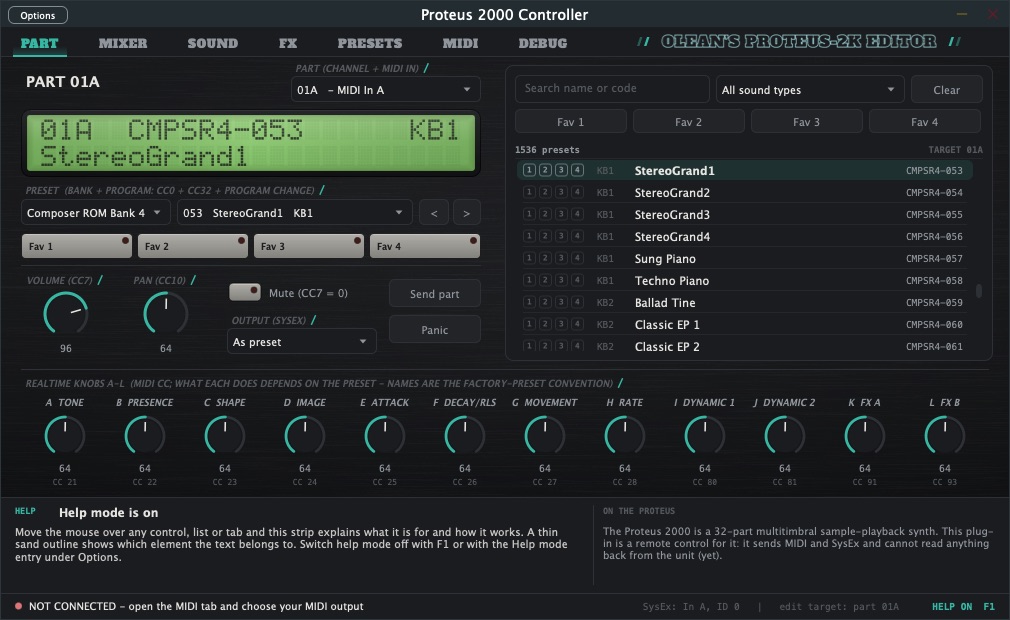Assign StereoGrand3 to favorite slot 2
The image size is (1010, 620).
(545, 214)
